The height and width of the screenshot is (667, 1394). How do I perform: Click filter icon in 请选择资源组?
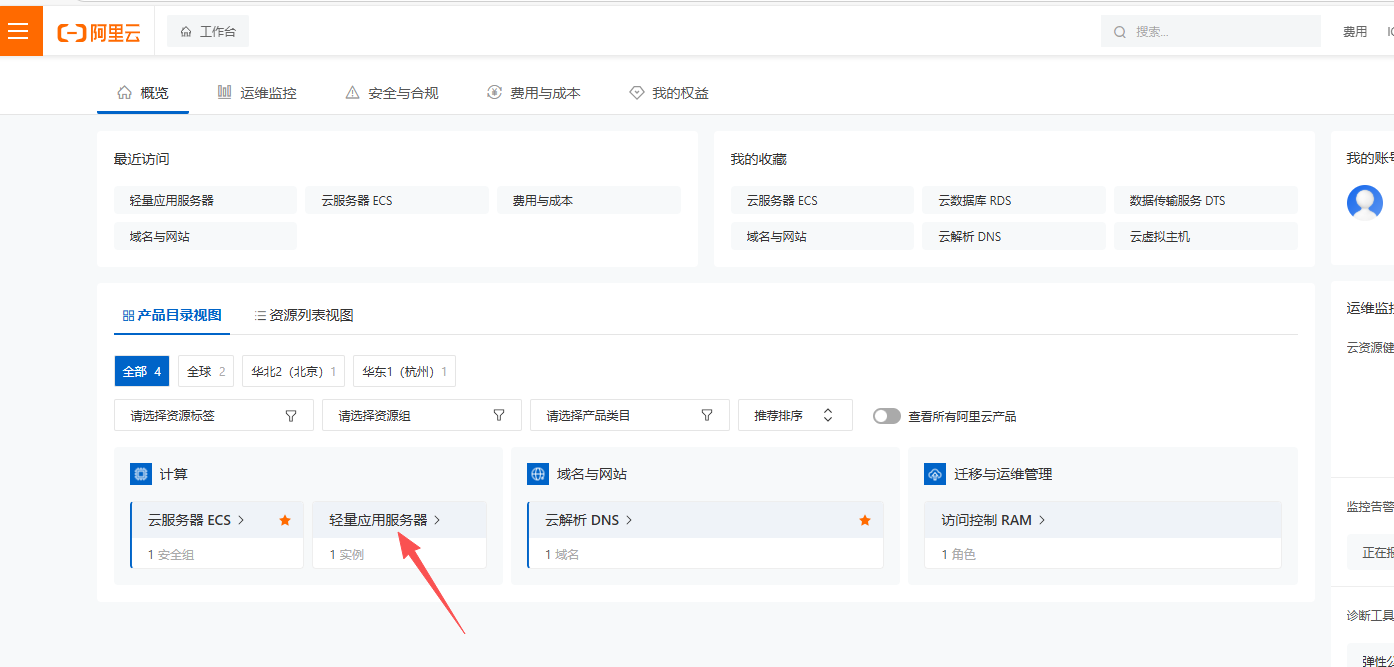[x=499, y=415]
